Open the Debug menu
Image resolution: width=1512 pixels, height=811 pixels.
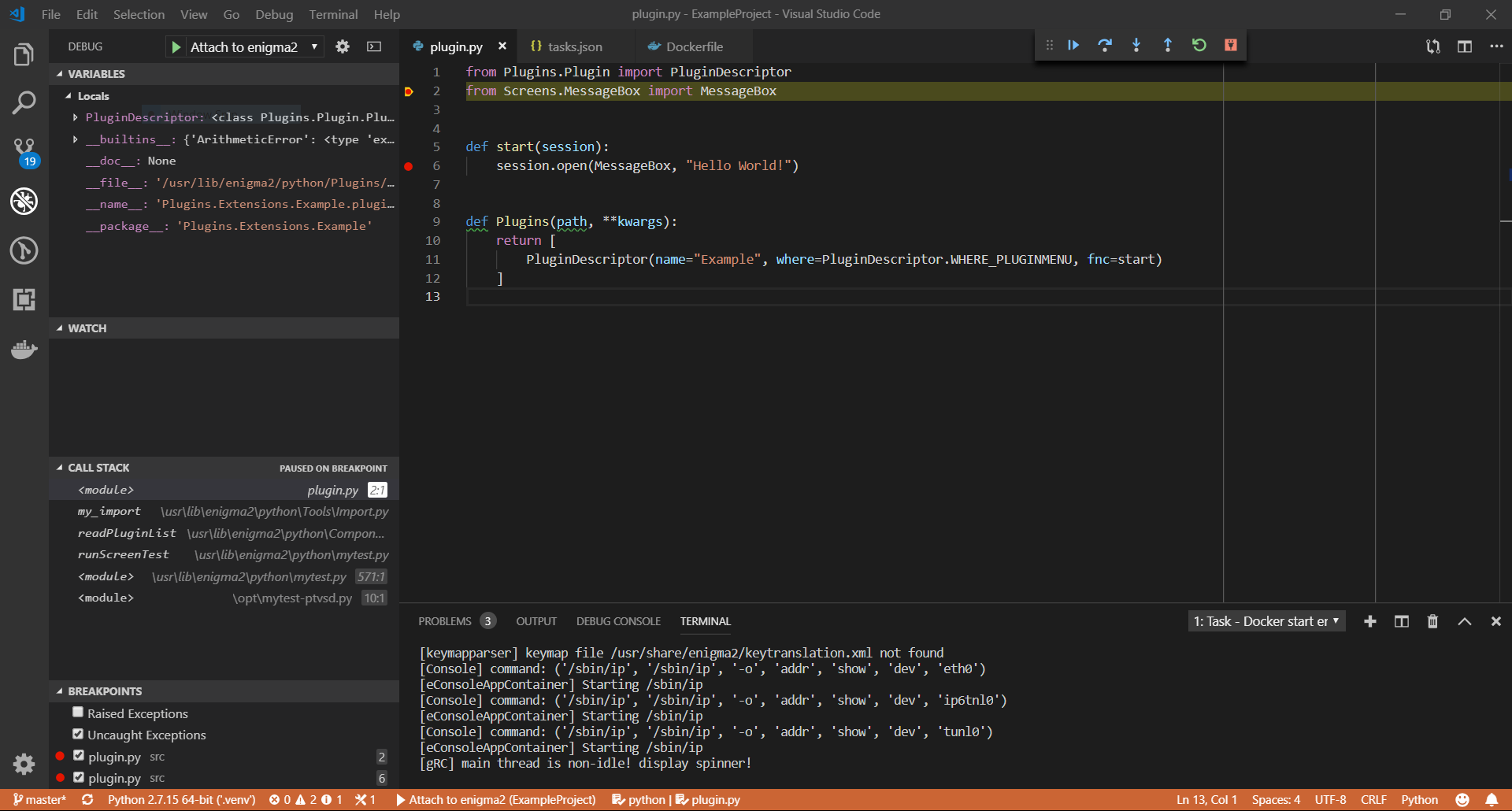(x=274, y=14)
